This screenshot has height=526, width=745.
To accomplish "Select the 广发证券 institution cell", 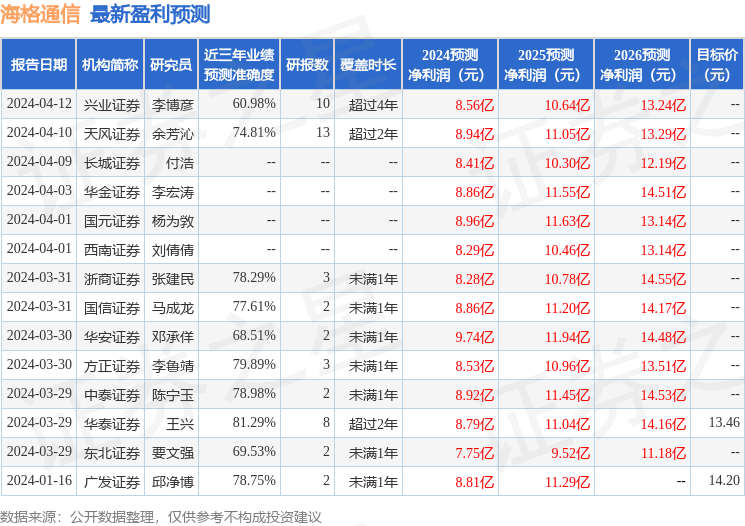I will [112, 482].
